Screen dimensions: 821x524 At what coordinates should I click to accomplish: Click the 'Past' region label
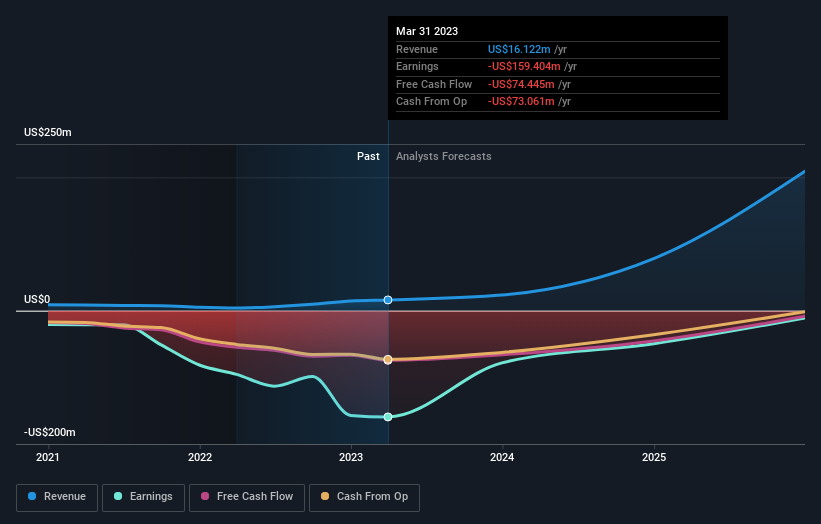click(x=368, y=157)
